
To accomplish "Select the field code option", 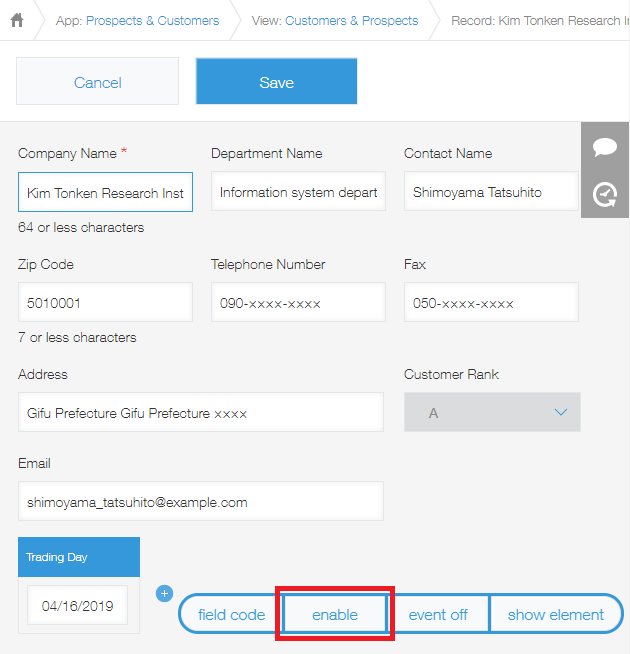I will (x=231, y=615).
